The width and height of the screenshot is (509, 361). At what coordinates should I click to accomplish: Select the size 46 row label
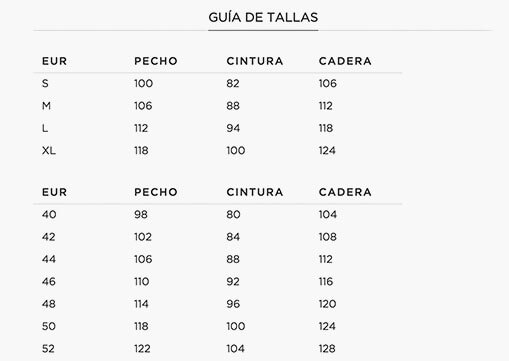(49, 282)
